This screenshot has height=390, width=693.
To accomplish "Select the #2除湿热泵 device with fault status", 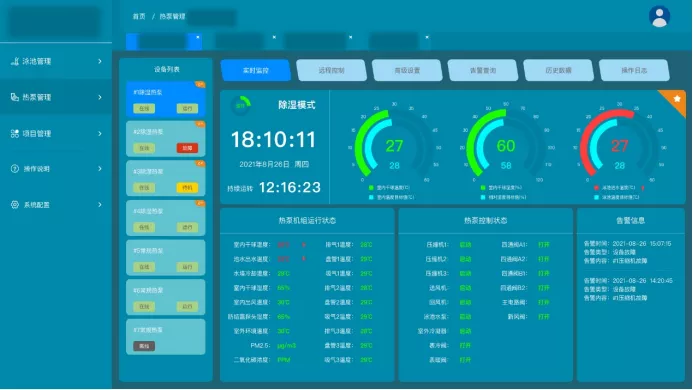I will (166, 139).
